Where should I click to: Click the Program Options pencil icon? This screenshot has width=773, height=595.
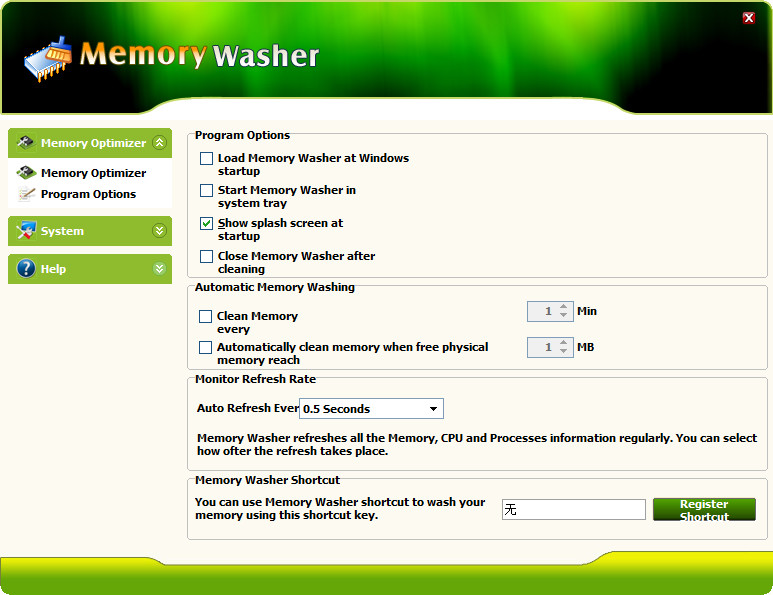click(x=27, y=194)
